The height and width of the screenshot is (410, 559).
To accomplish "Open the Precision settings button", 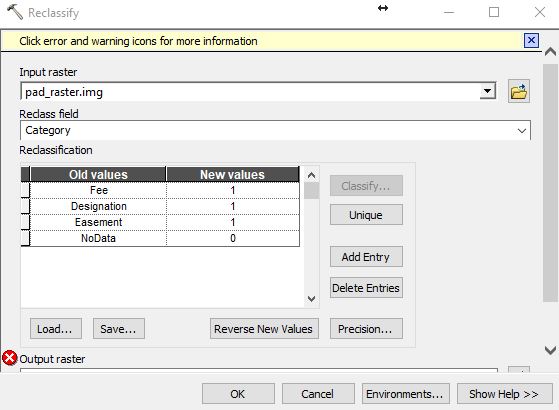I will [366, 329].
